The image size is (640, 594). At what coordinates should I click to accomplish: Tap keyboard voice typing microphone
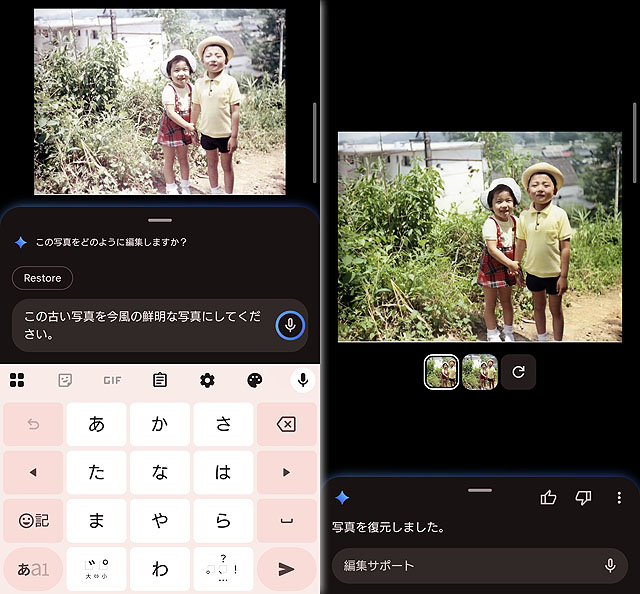[x=301, y=380]
